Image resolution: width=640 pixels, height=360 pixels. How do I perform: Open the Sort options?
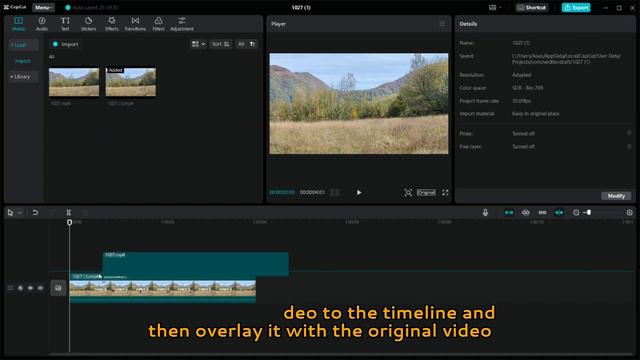point(221,44)
